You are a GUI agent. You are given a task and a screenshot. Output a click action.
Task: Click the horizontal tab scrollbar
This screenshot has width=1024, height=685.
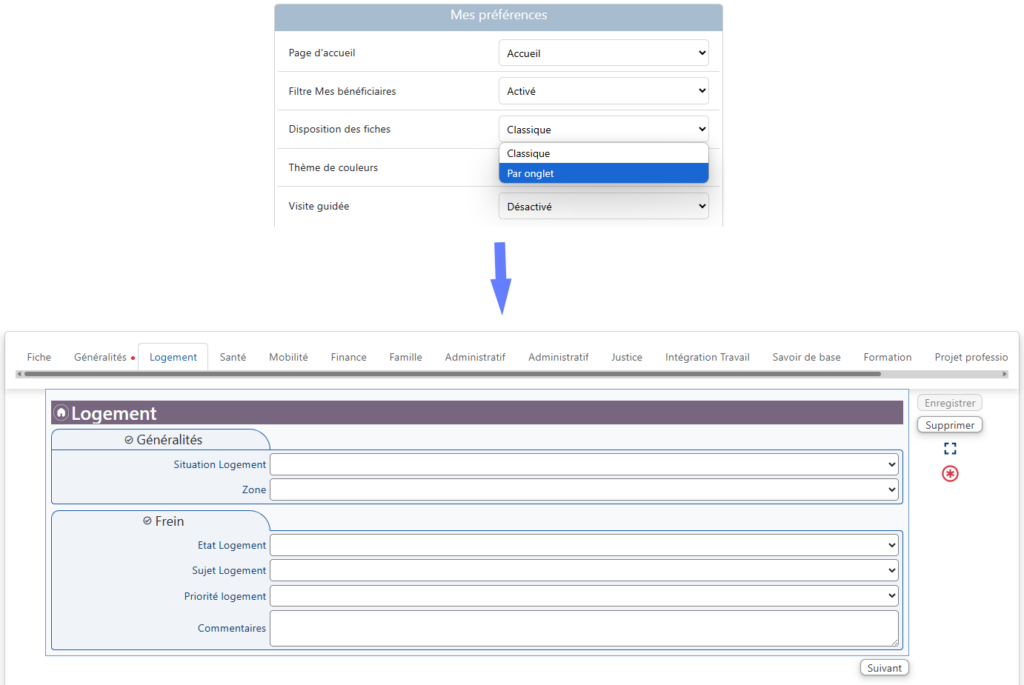point(450,374)
